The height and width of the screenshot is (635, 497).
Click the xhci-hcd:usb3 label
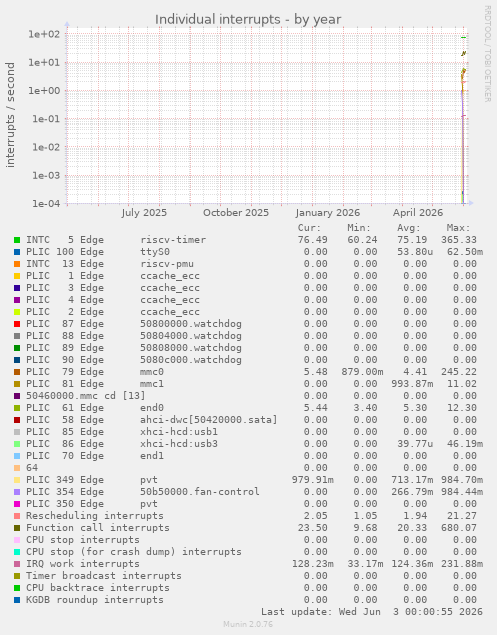[179, 444]
